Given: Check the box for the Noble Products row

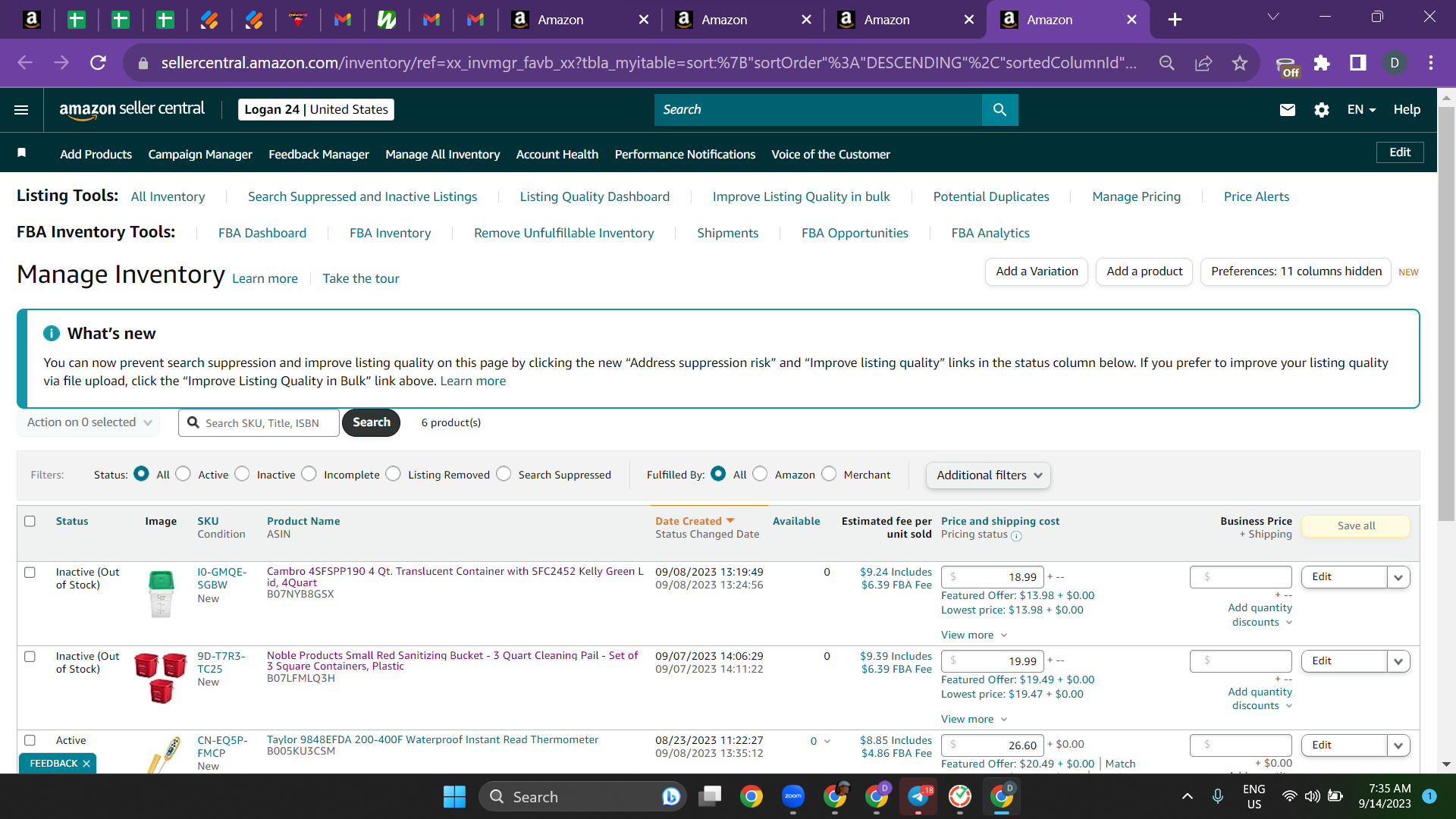Looking at the screenshot, I should (30, 657).
